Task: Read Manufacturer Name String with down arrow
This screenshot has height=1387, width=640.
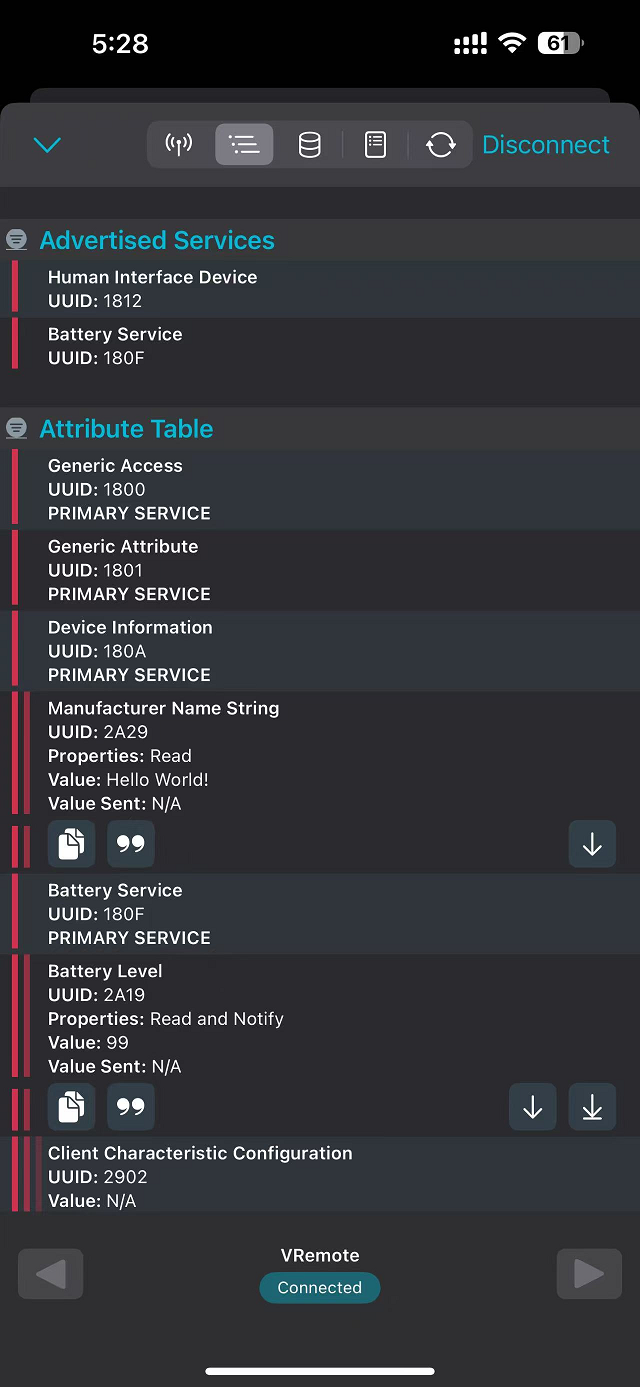Action: tap(592, 845)
